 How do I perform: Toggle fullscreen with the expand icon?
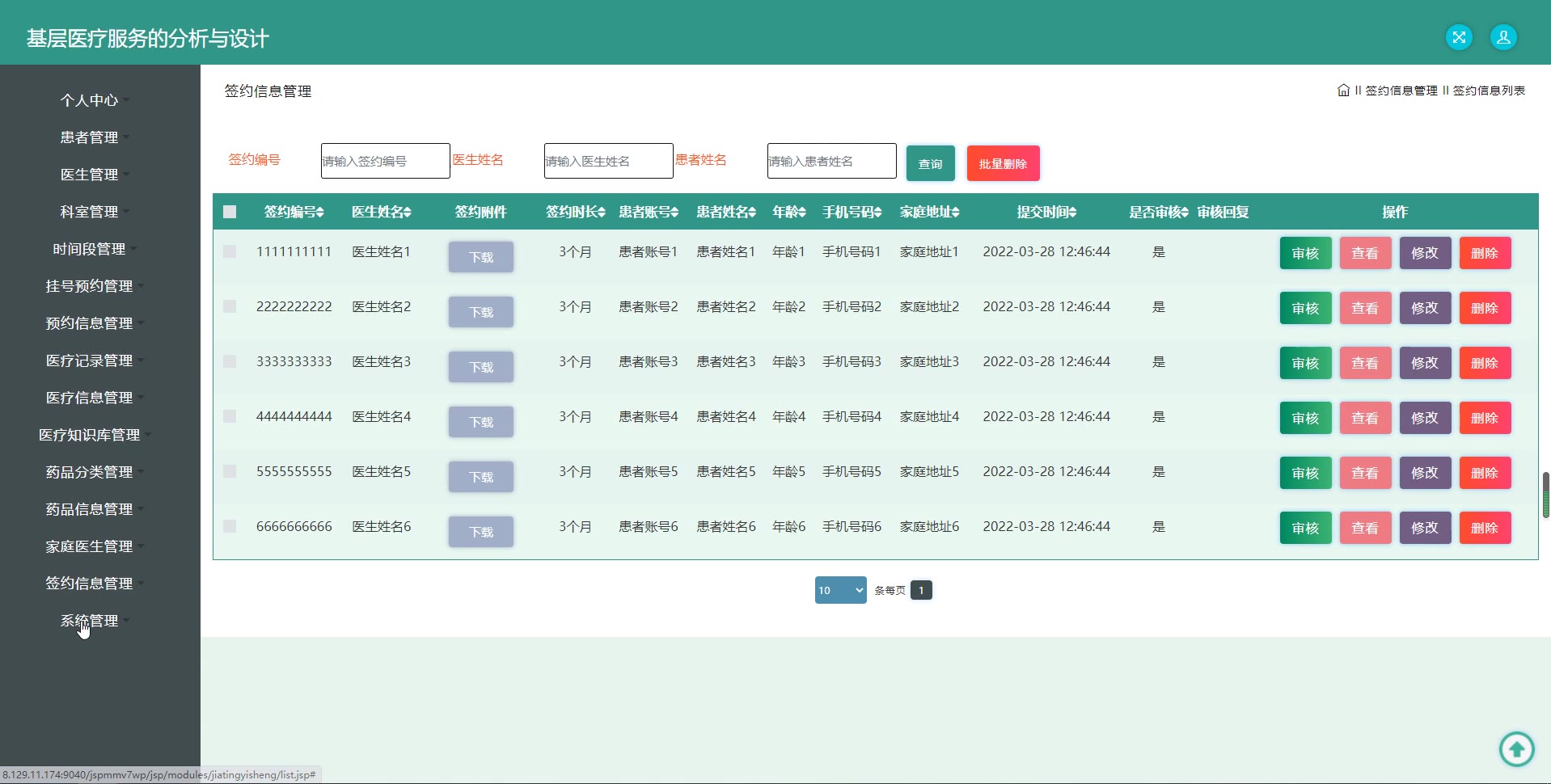1459,37
